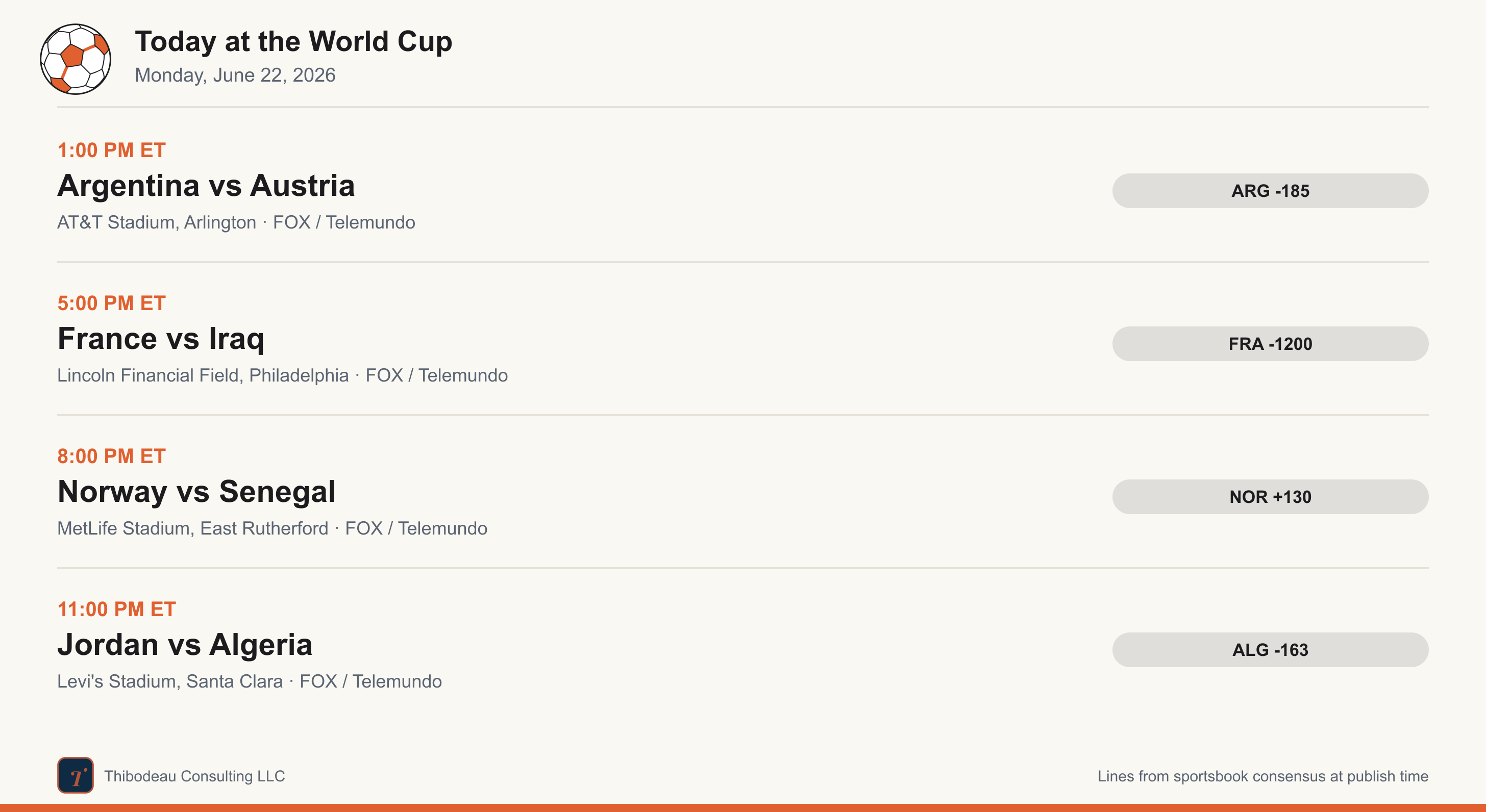
Task: Open the France vs Iraq match
Action: [x=161, y=339]
